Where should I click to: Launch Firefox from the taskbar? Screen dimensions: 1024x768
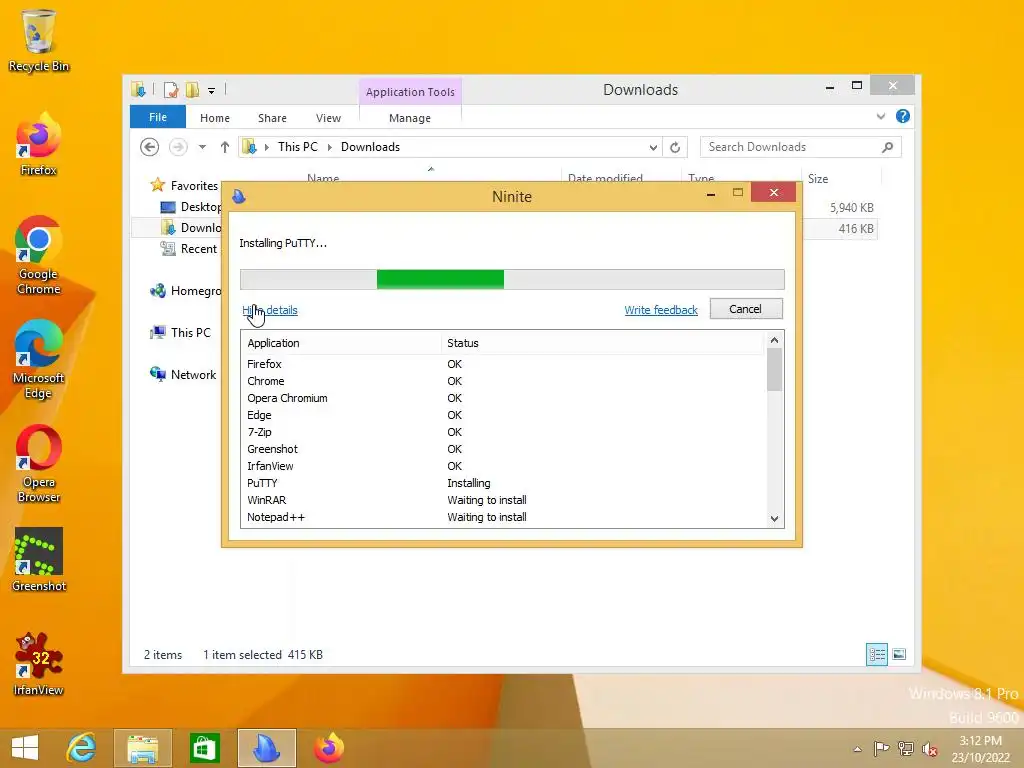328,748
